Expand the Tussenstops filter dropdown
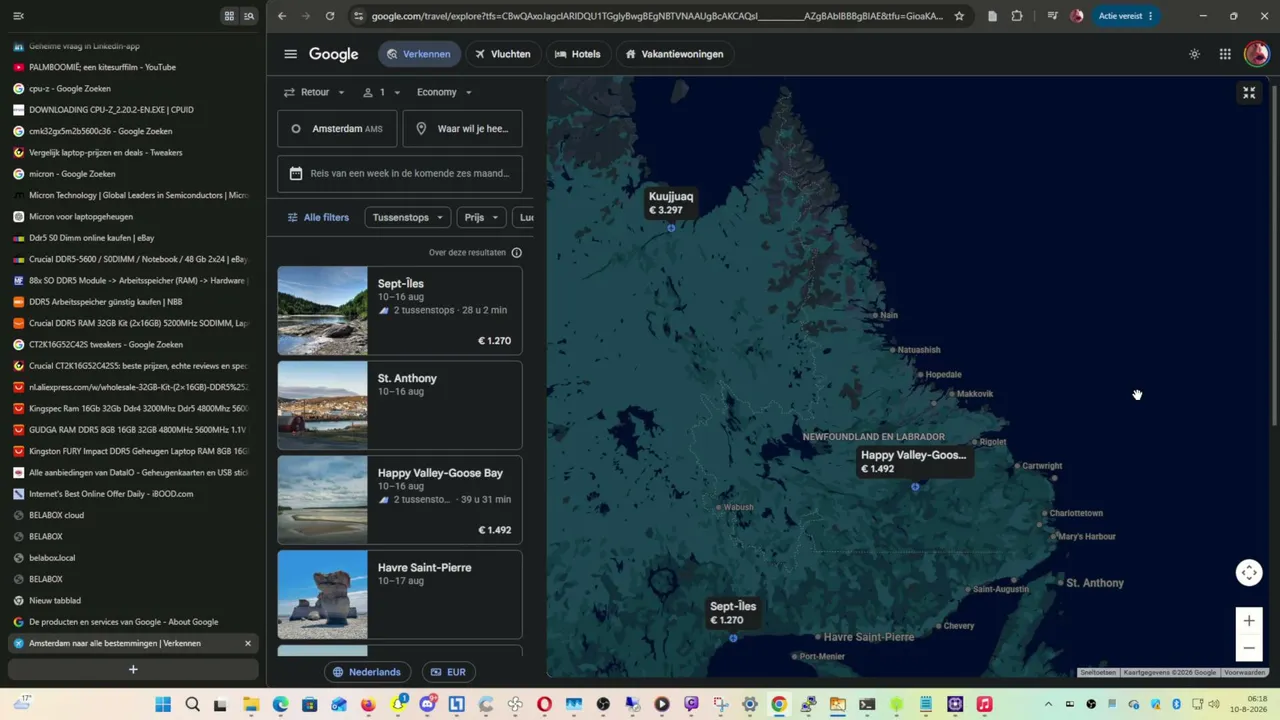The image size is (1280, 720). click(408, 217)
